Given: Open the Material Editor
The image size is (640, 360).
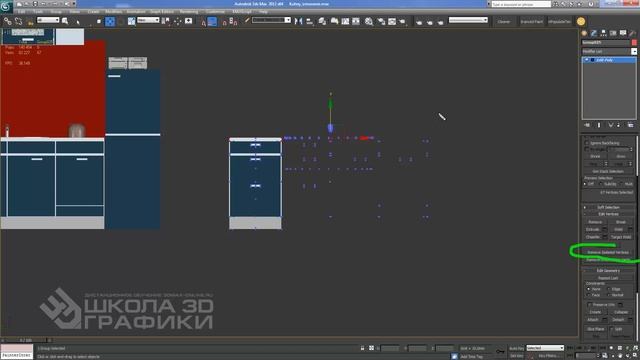Looking at the screenshot, I should (369, 21).
